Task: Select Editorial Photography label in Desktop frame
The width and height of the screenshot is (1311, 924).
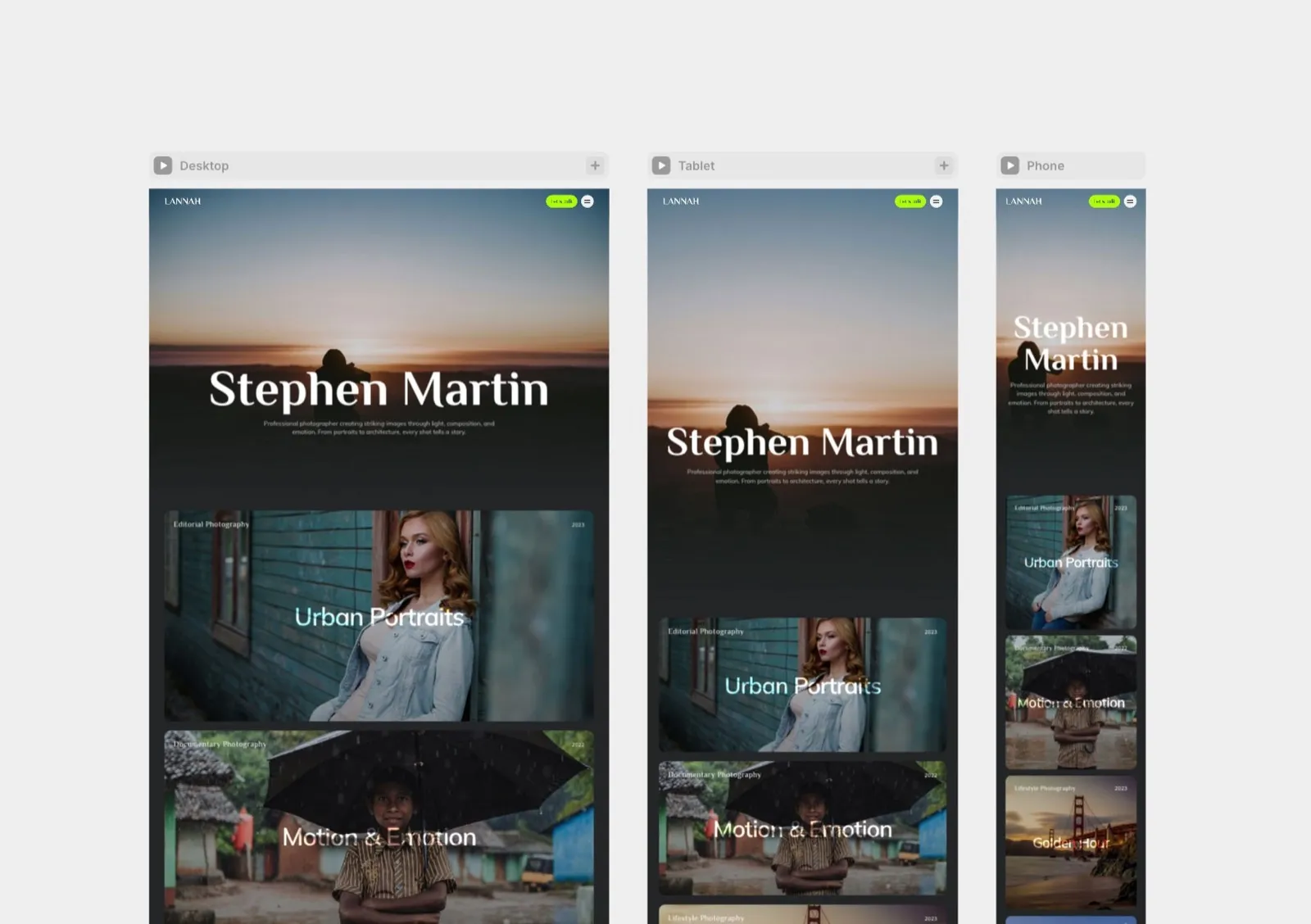Action: (x=211, y=524)
